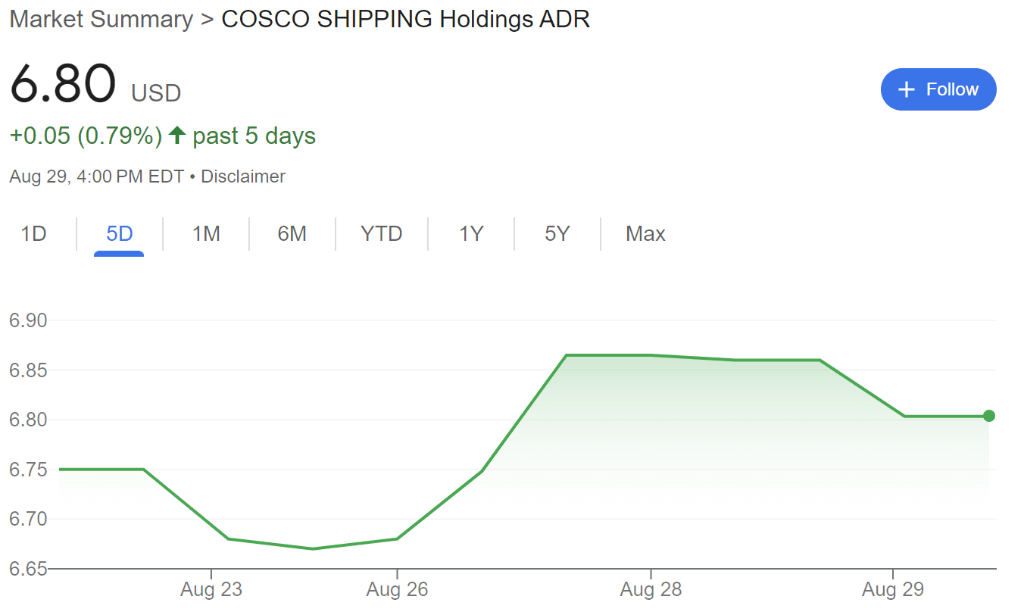The image size is (1024, 615).
Task: Show the Max range tab
Action: pos(645,234)
